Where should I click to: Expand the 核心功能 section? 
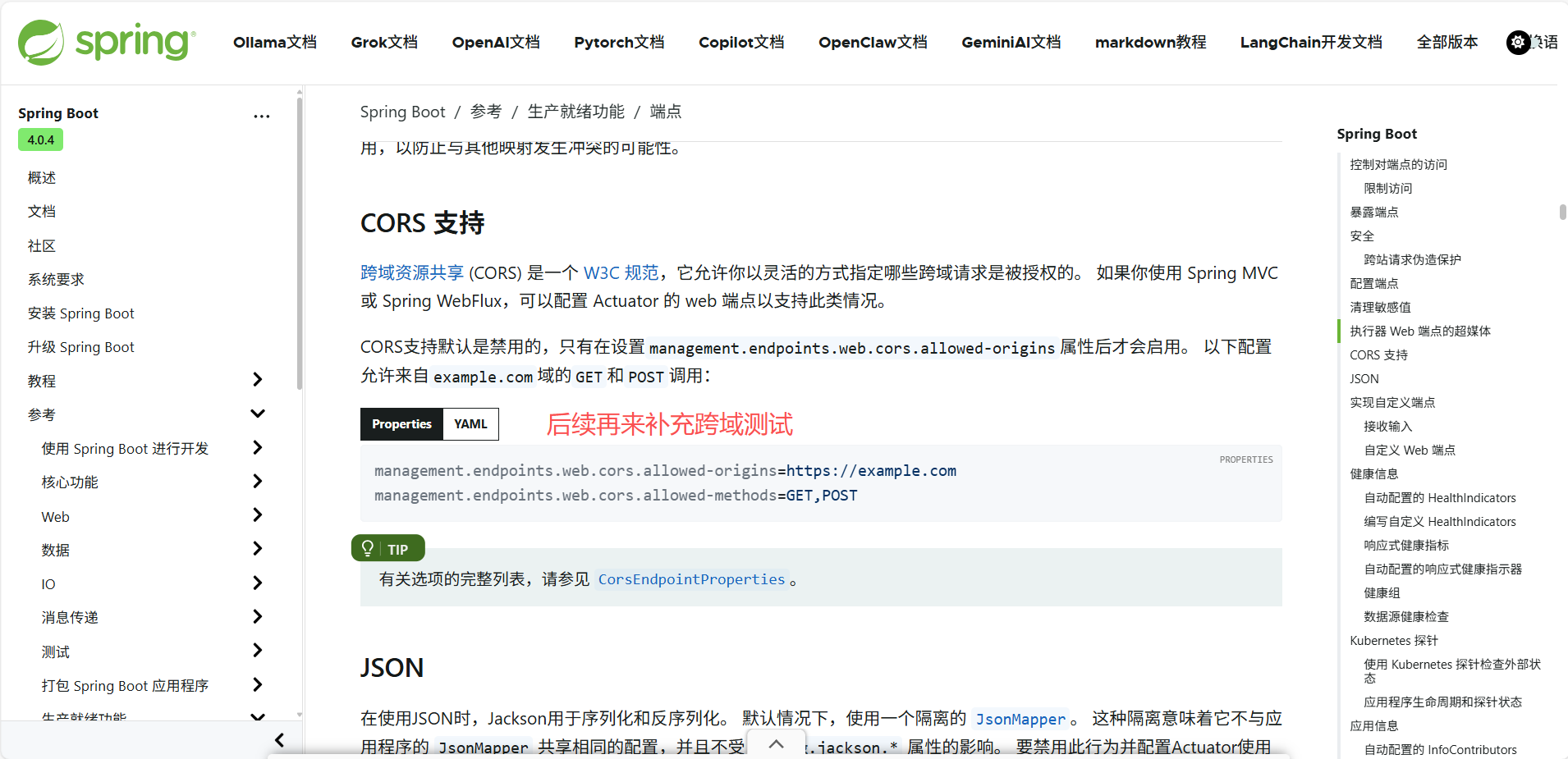[258, 481]
